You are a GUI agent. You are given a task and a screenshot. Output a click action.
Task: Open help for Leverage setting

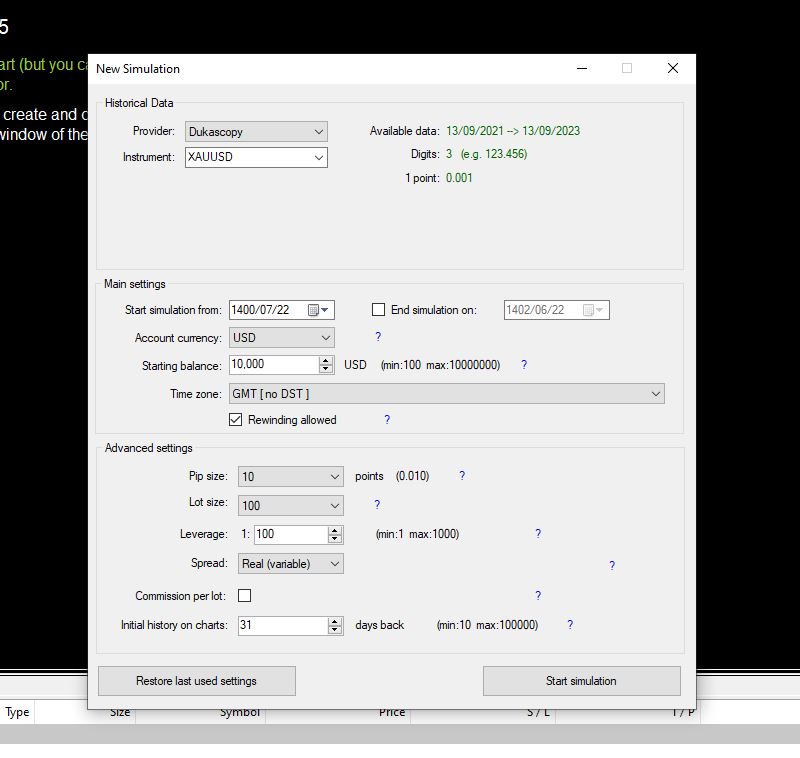pyautogui.click(x=538, y=534)
